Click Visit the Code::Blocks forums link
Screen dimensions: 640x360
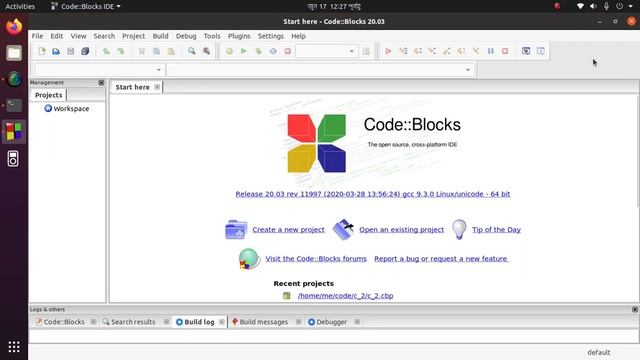pyautogui.click(x=316, y=258)
